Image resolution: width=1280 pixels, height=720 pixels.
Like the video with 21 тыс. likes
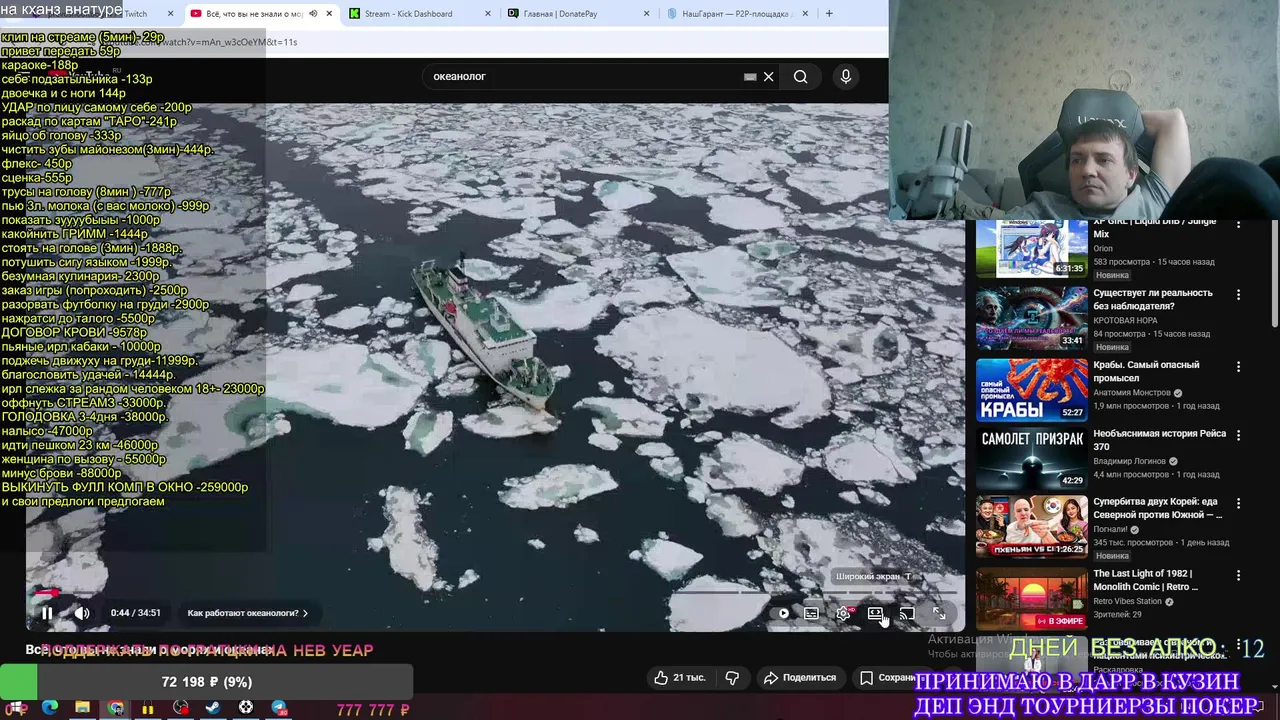(680, 678)
